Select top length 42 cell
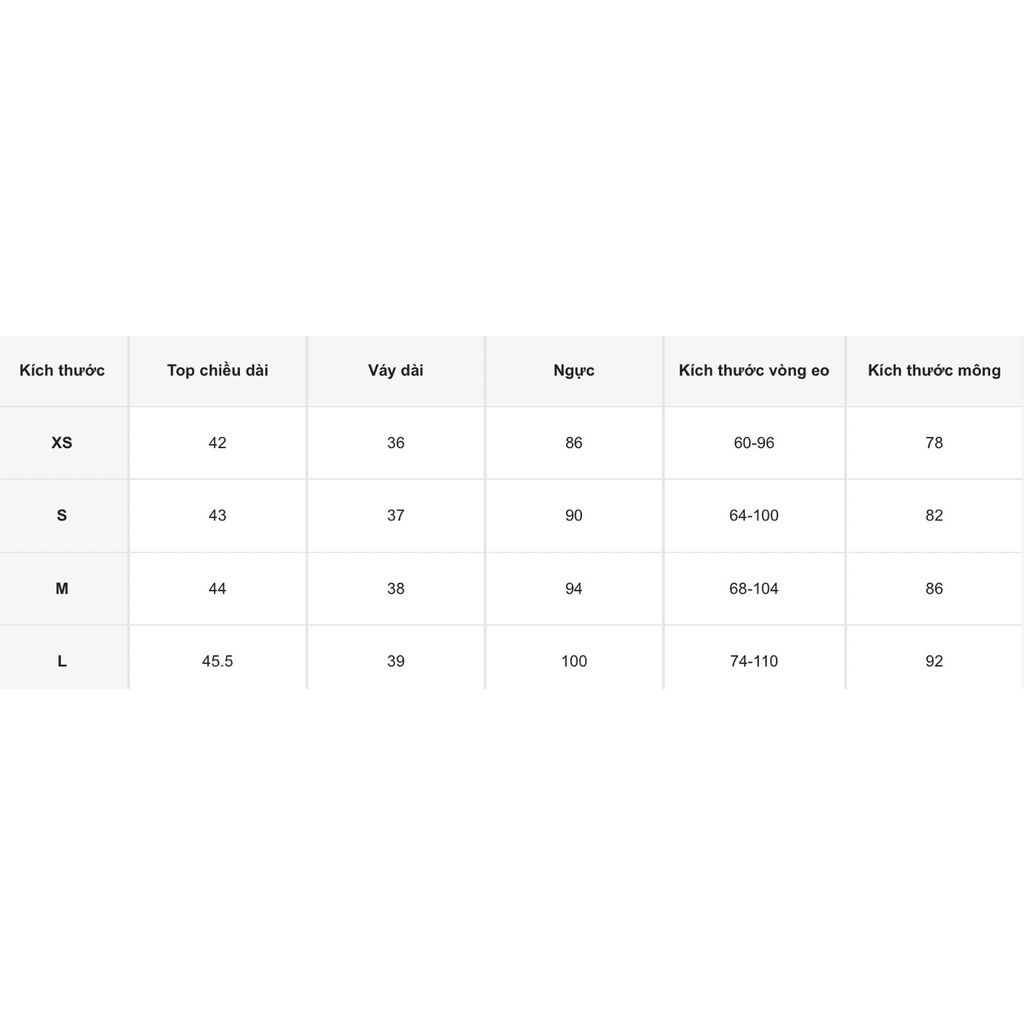Screen dimensions: 1024x1024 [217, 443]
